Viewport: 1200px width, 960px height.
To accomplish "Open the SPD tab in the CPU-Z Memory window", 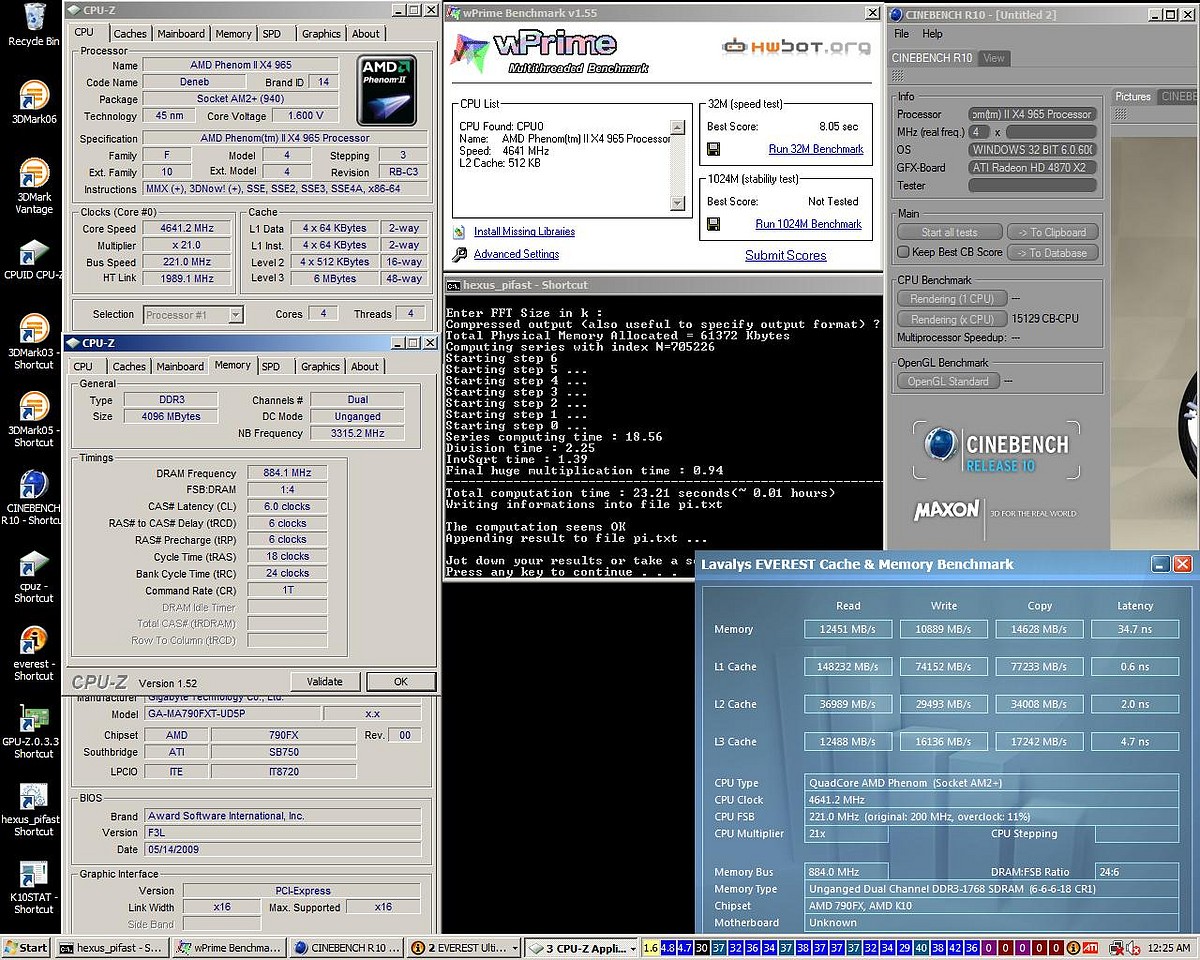I will point(271,366).
